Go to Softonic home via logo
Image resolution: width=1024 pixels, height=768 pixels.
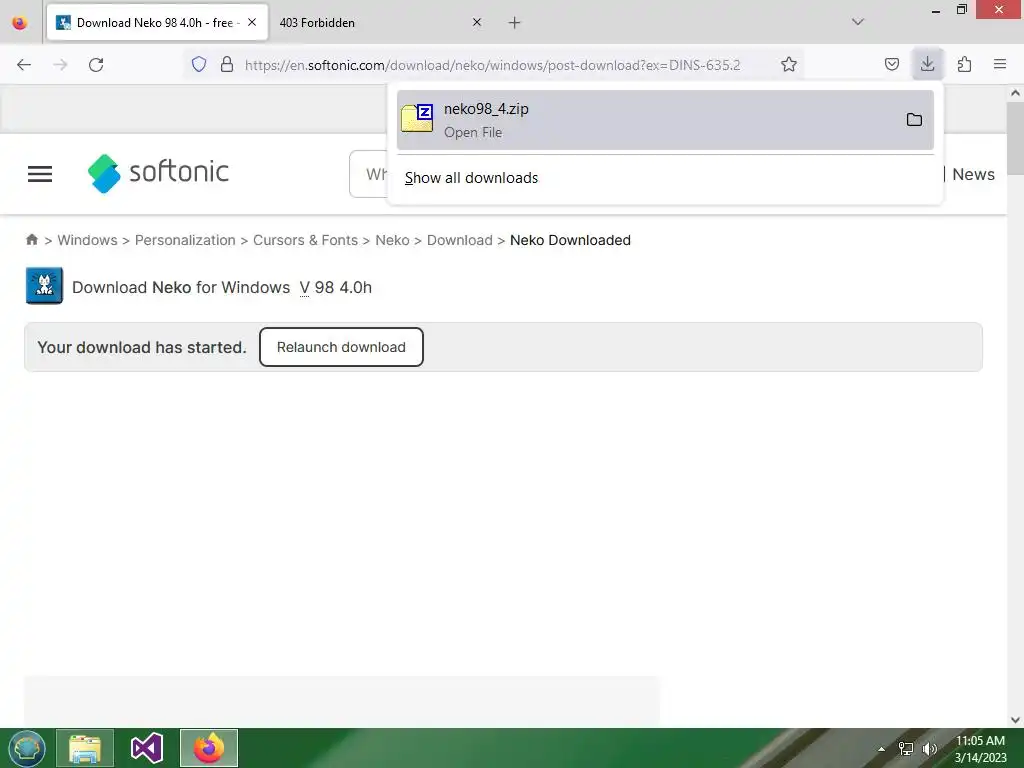coord(158,173)
